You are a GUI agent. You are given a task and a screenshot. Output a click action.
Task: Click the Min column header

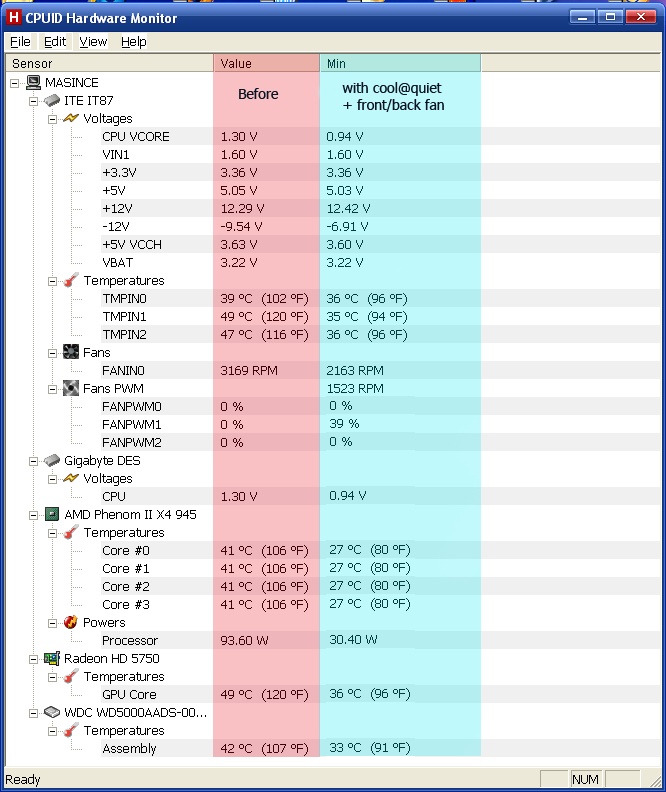click(x=400, y=64)
